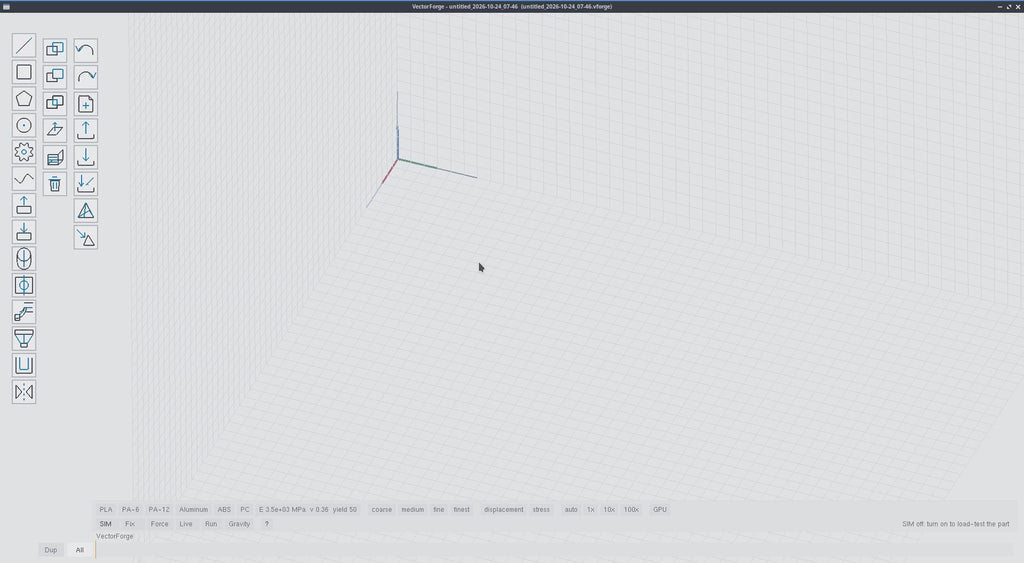Show stress results
The height and width of the screenshot is (563, 1024).
point(541,509)
